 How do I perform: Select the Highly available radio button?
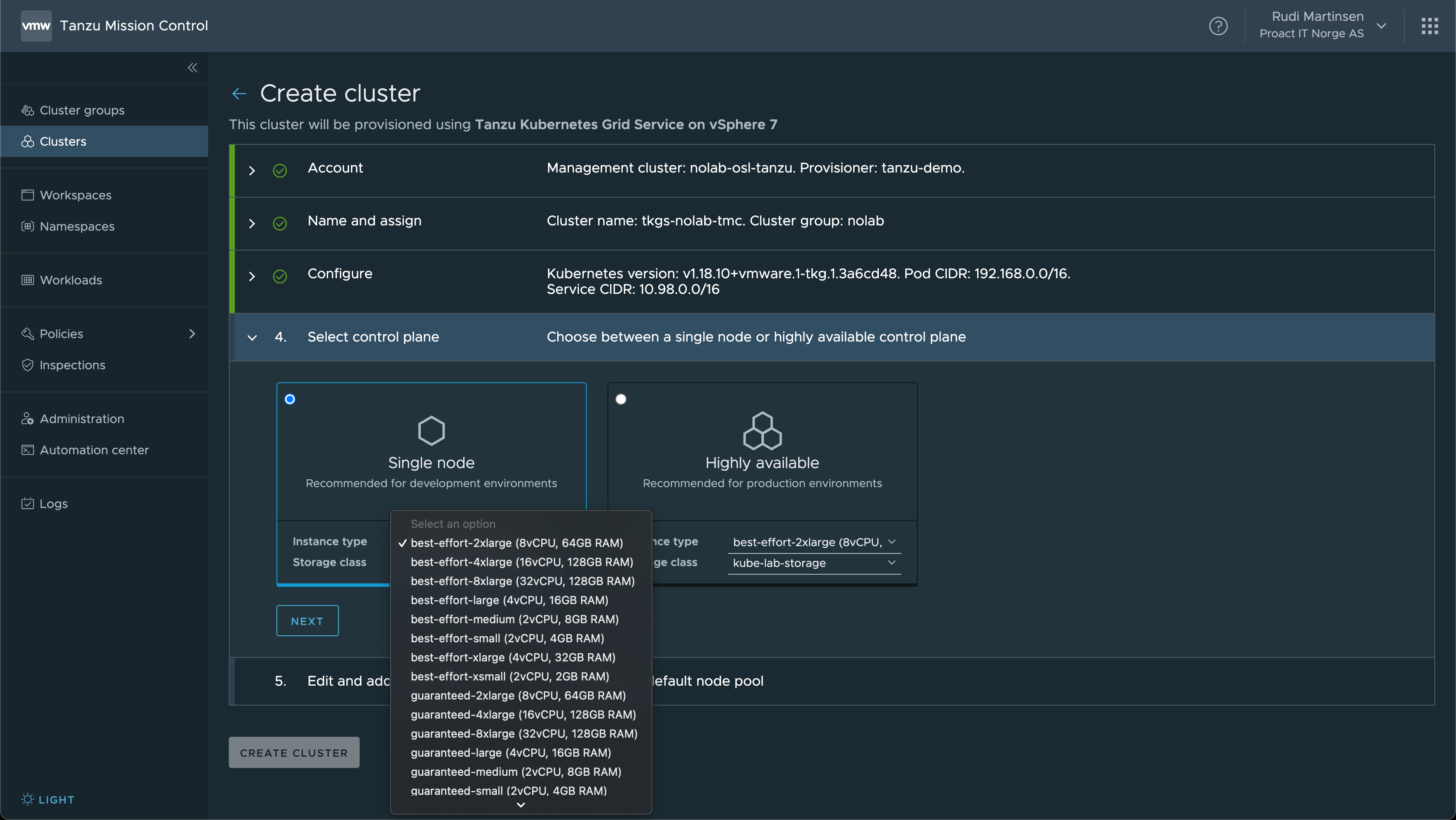point(621,400)
